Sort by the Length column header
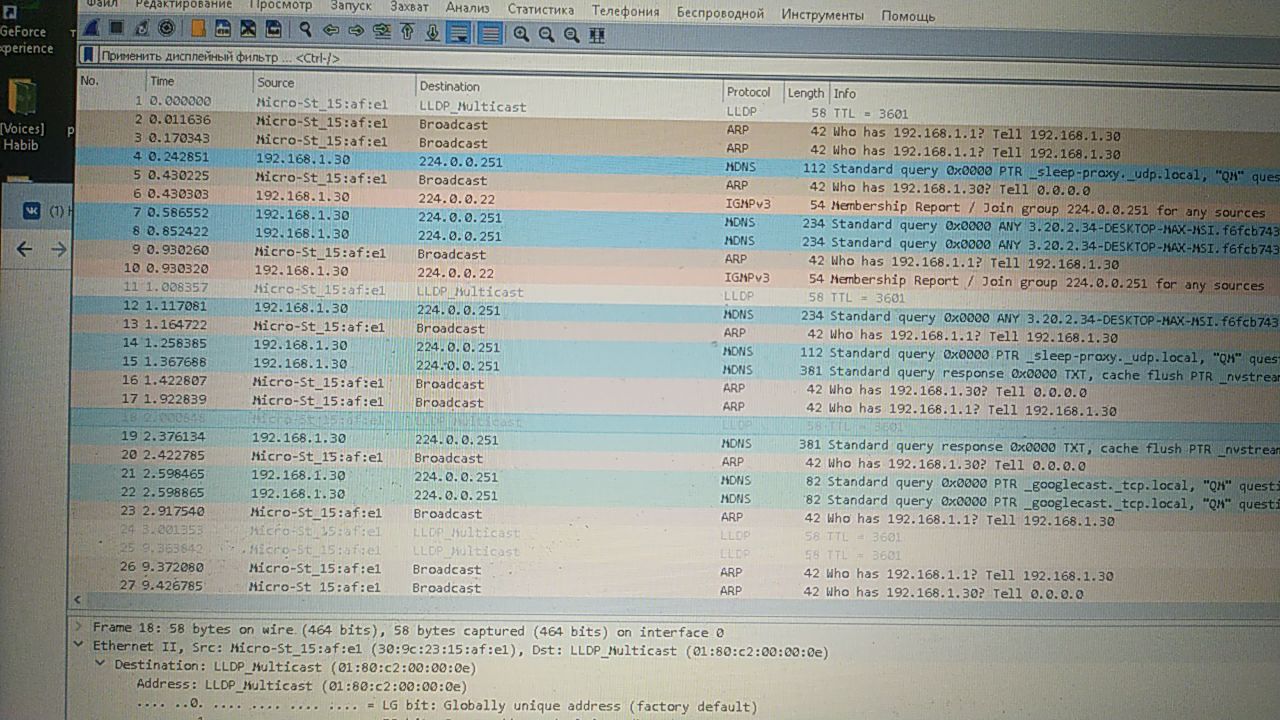Viewport: 1280px width, 720px height. tap(805, 93)
